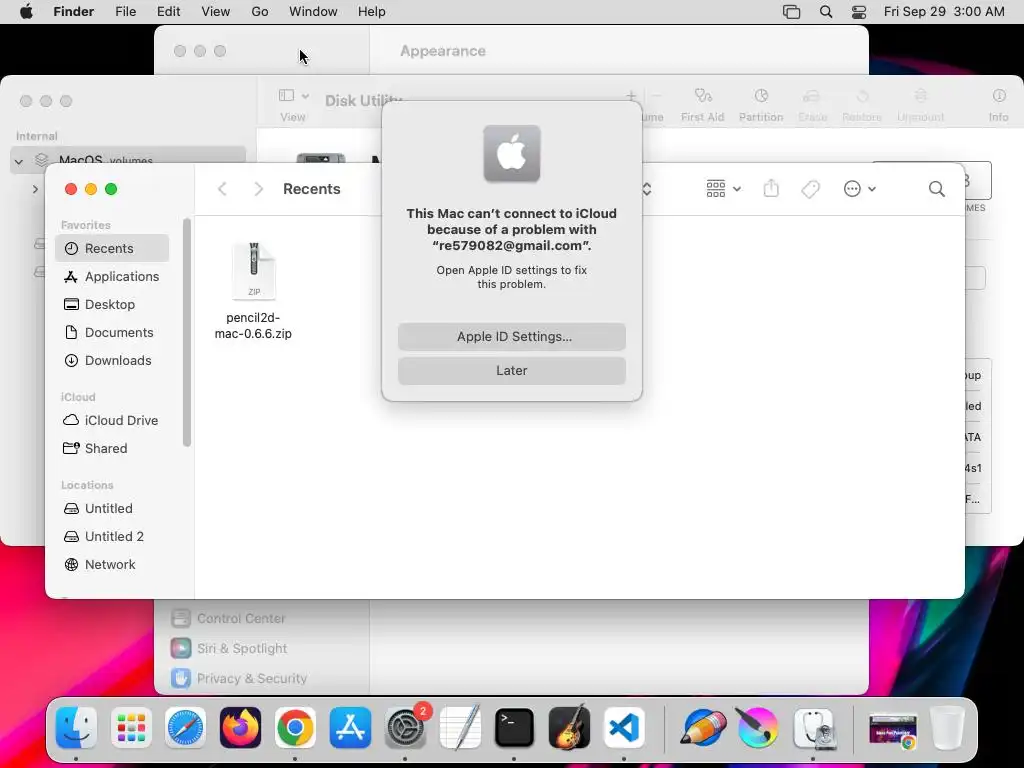This screenshot has height=768, width=1024.
Task: Go back in Finder window
Action: point(222,189)
